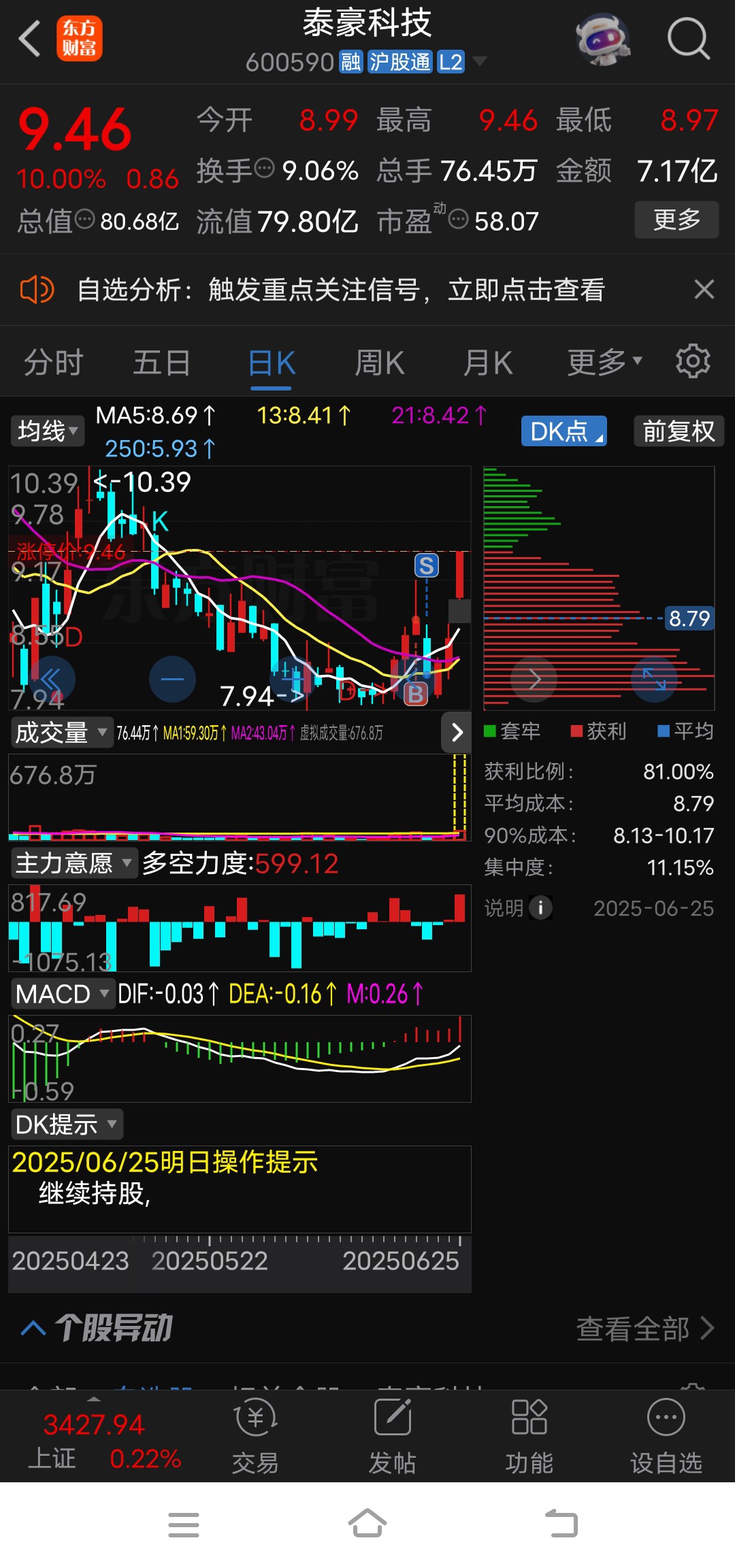The height and width of the screenshot is (1568, 735).
Task: Open the Eastmoney logo icon
Action: [79, 39]
